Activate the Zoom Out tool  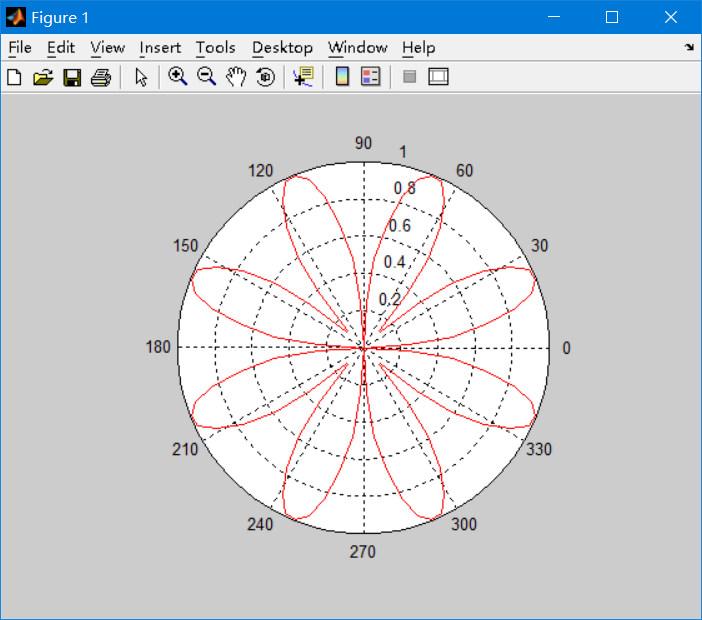pos(206,77)
